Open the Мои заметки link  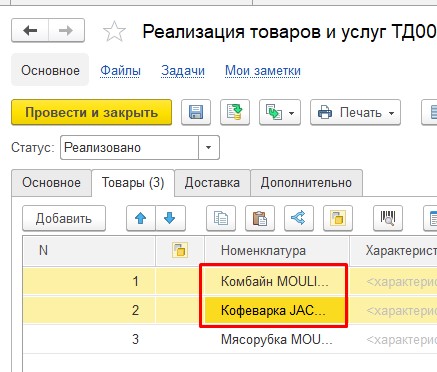pos(263,71)
